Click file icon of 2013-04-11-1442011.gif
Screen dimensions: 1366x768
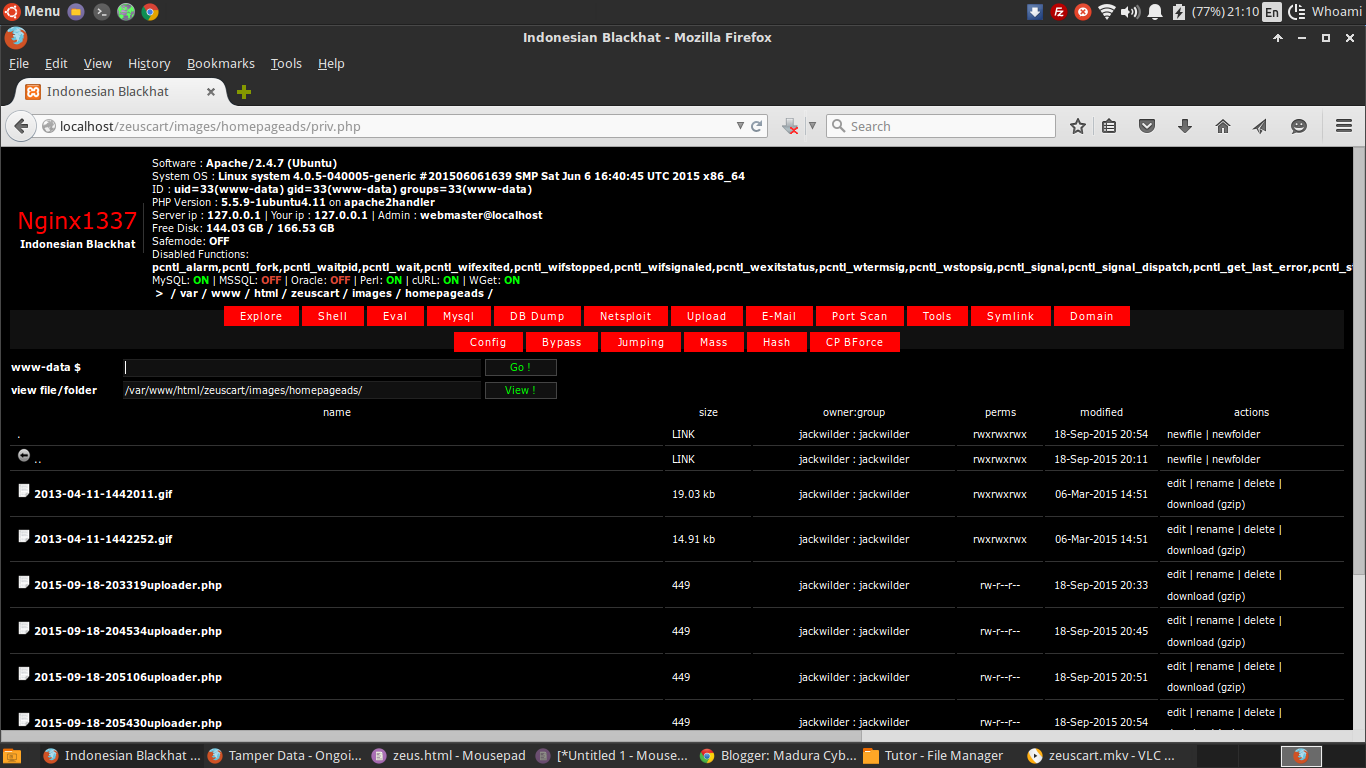(x=24, y=491)
